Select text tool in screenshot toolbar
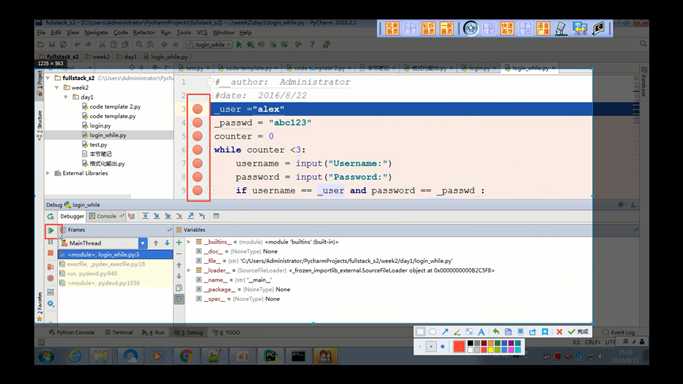The width and height of the screenshot is (683, 384). click(x=481, y=332)
